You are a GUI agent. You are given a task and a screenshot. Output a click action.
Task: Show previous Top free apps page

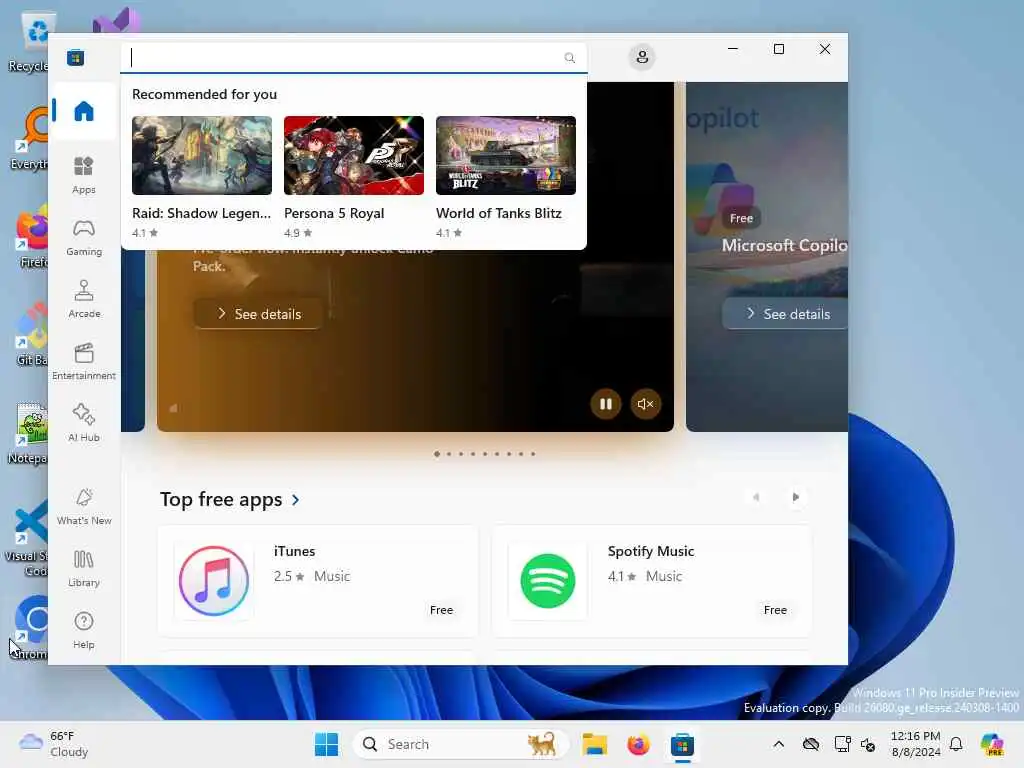click(x=756, y=497)
